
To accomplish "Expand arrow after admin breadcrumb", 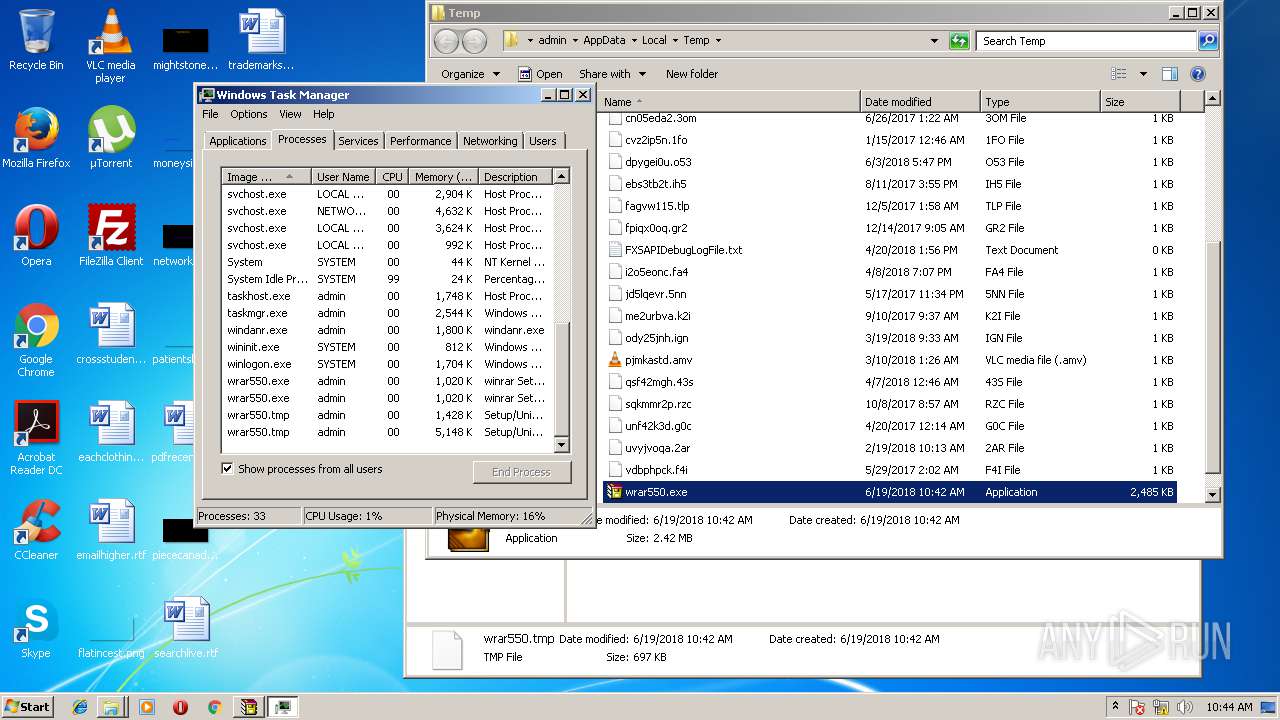I will click(x=575, y=41).
